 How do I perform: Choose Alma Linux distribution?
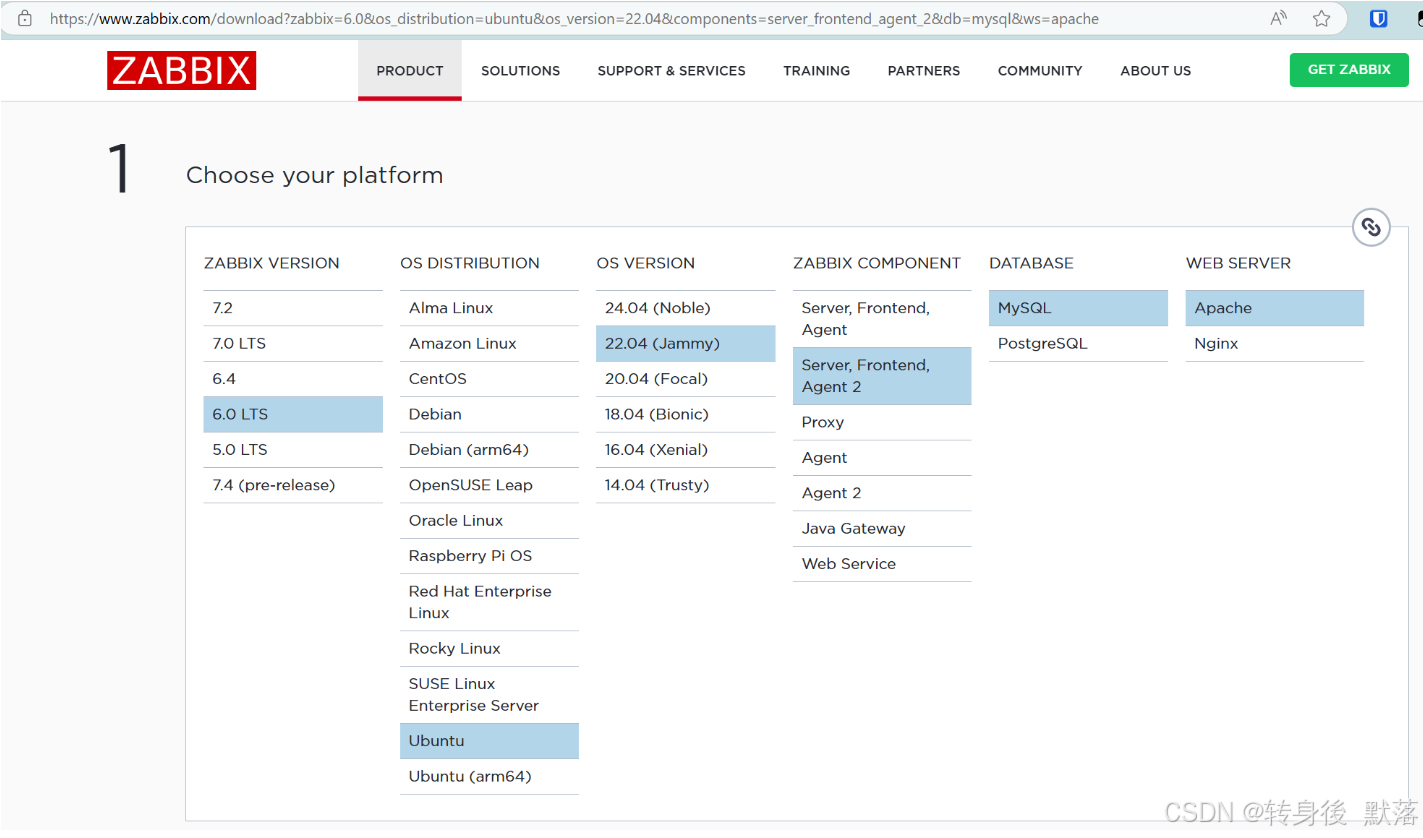pos(489,308)
